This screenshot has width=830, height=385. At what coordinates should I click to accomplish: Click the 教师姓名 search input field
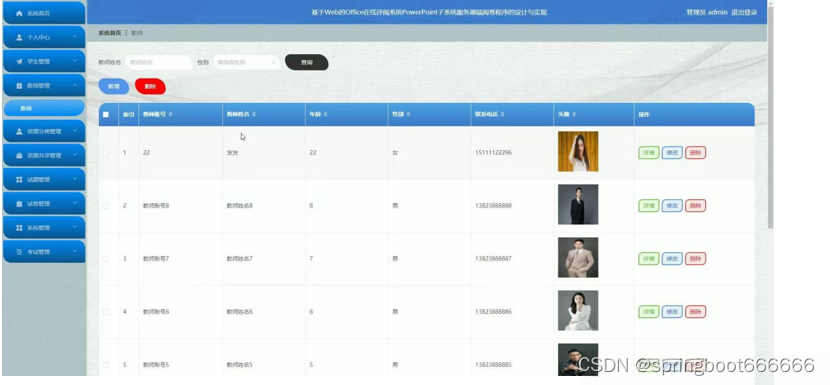pyautogui.click(x=159, y=62)
